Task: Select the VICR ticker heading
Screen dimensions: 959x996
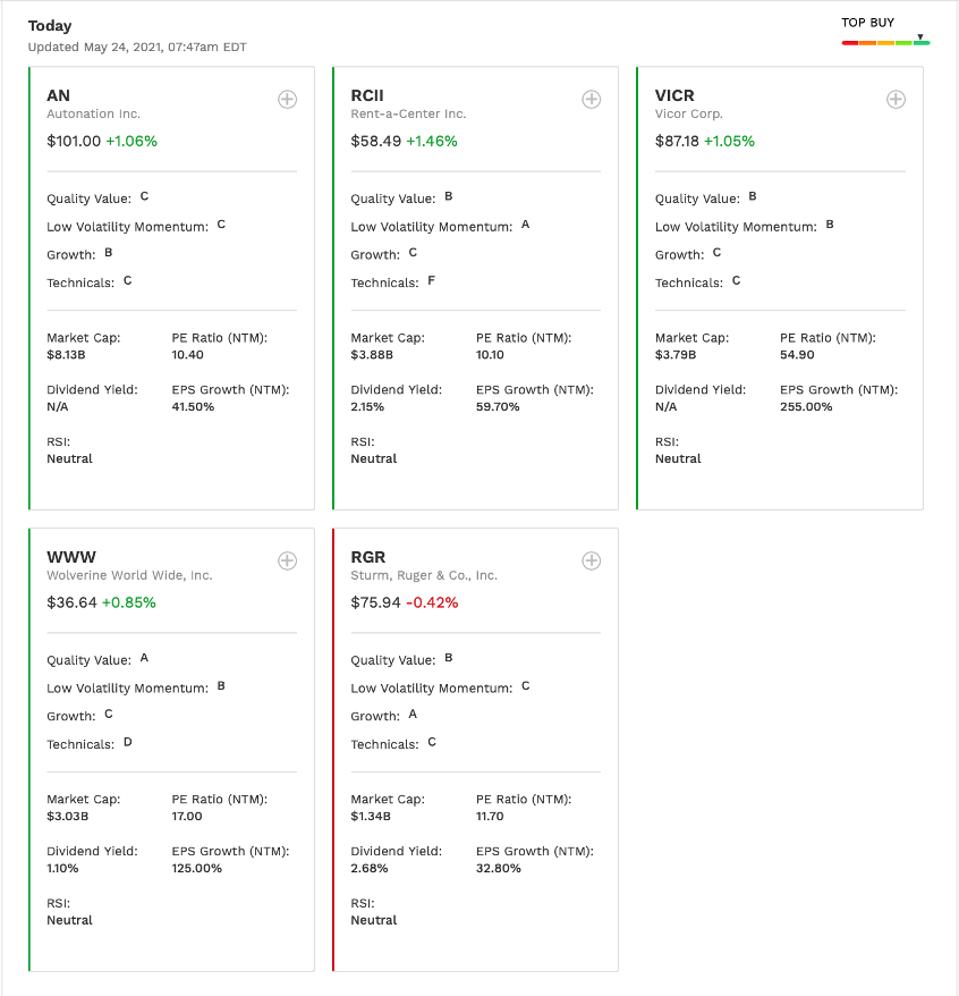Action: pos(674,96)
